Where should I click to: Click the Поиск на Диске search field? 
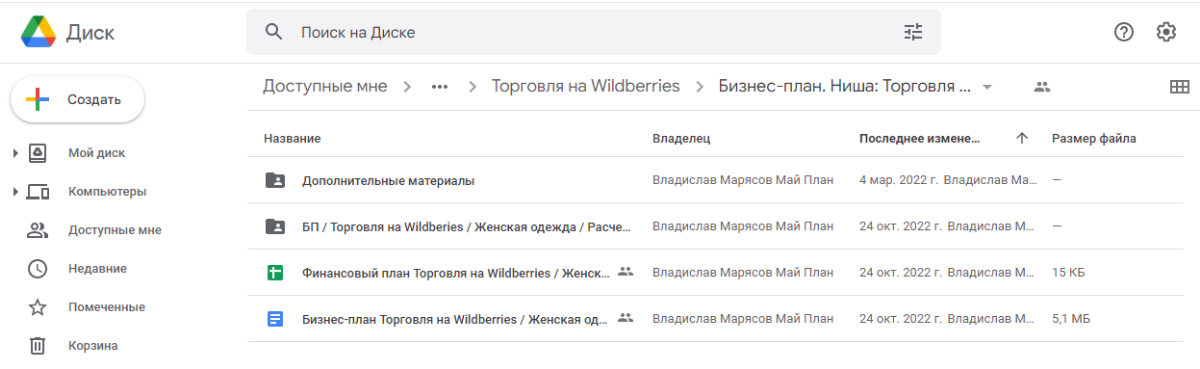coord(593,32)
